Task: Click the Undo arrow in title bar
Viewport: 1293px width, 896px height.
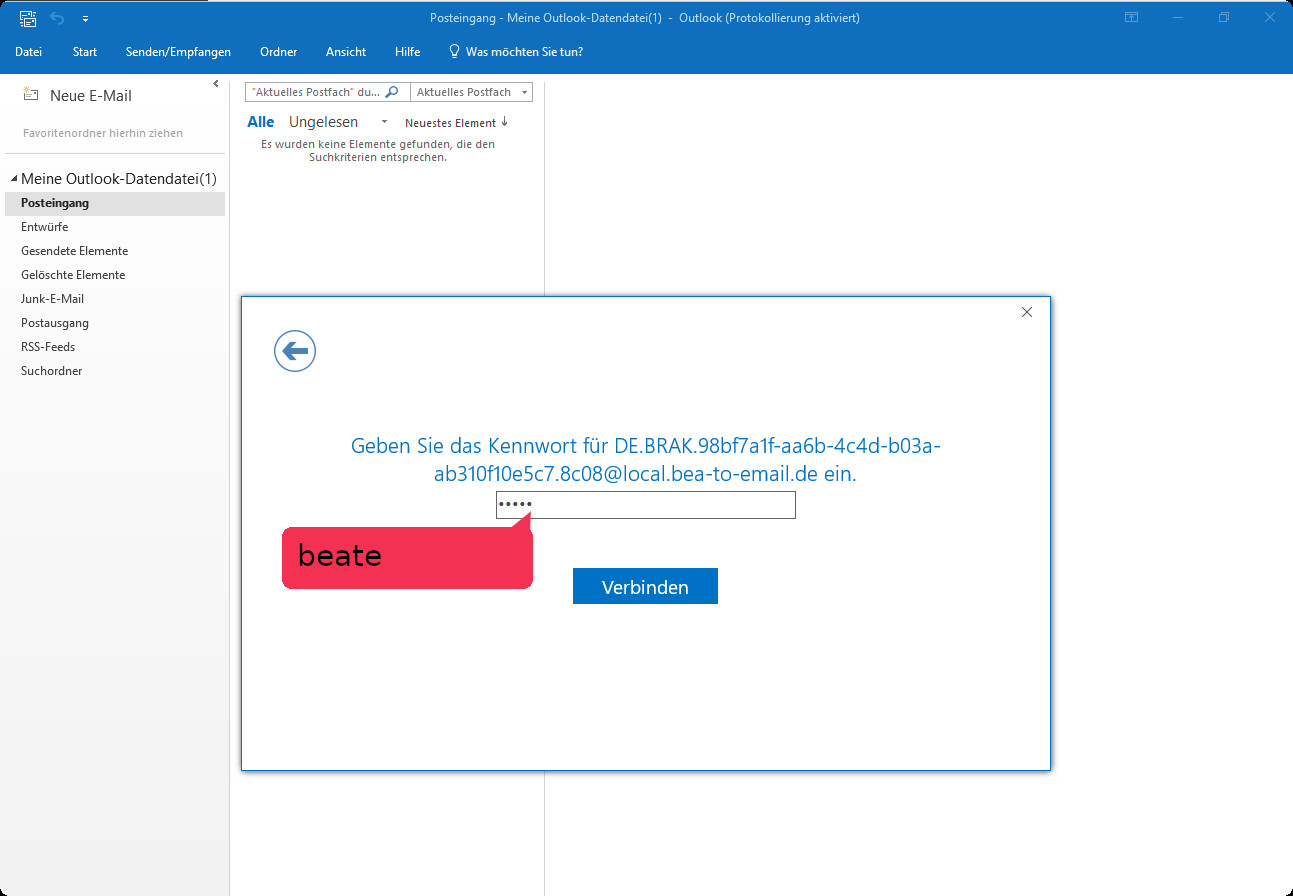Action: (58, 18)
